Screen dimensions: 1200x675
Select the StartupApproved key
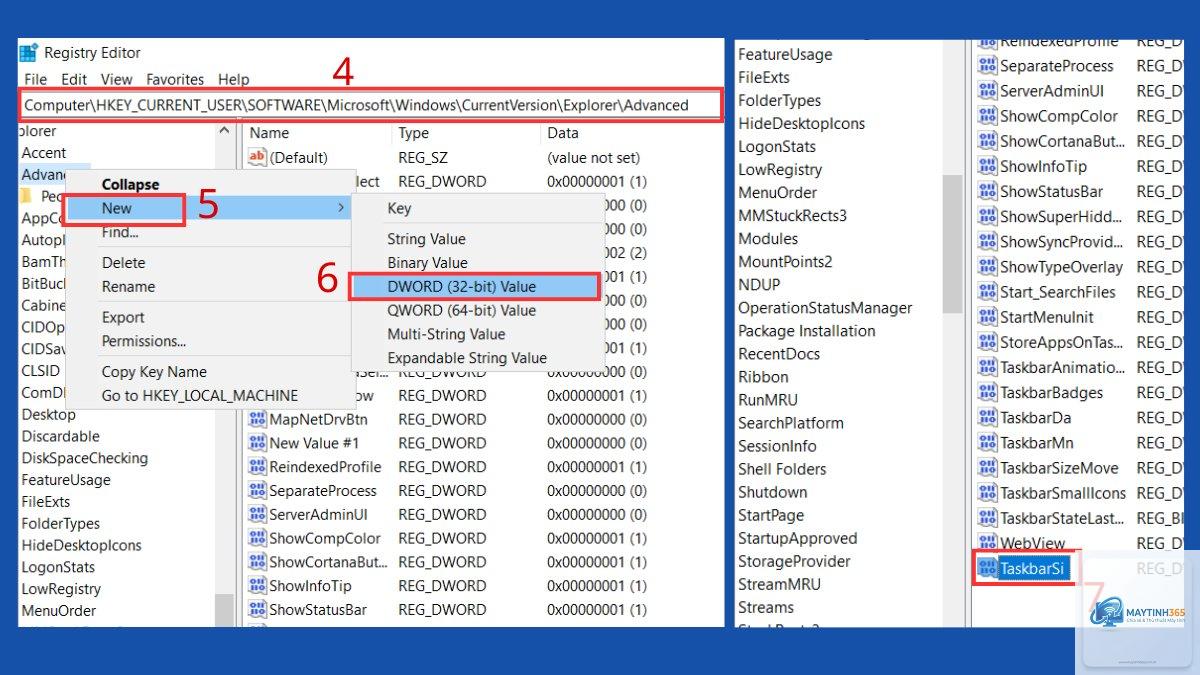(798, 538)
